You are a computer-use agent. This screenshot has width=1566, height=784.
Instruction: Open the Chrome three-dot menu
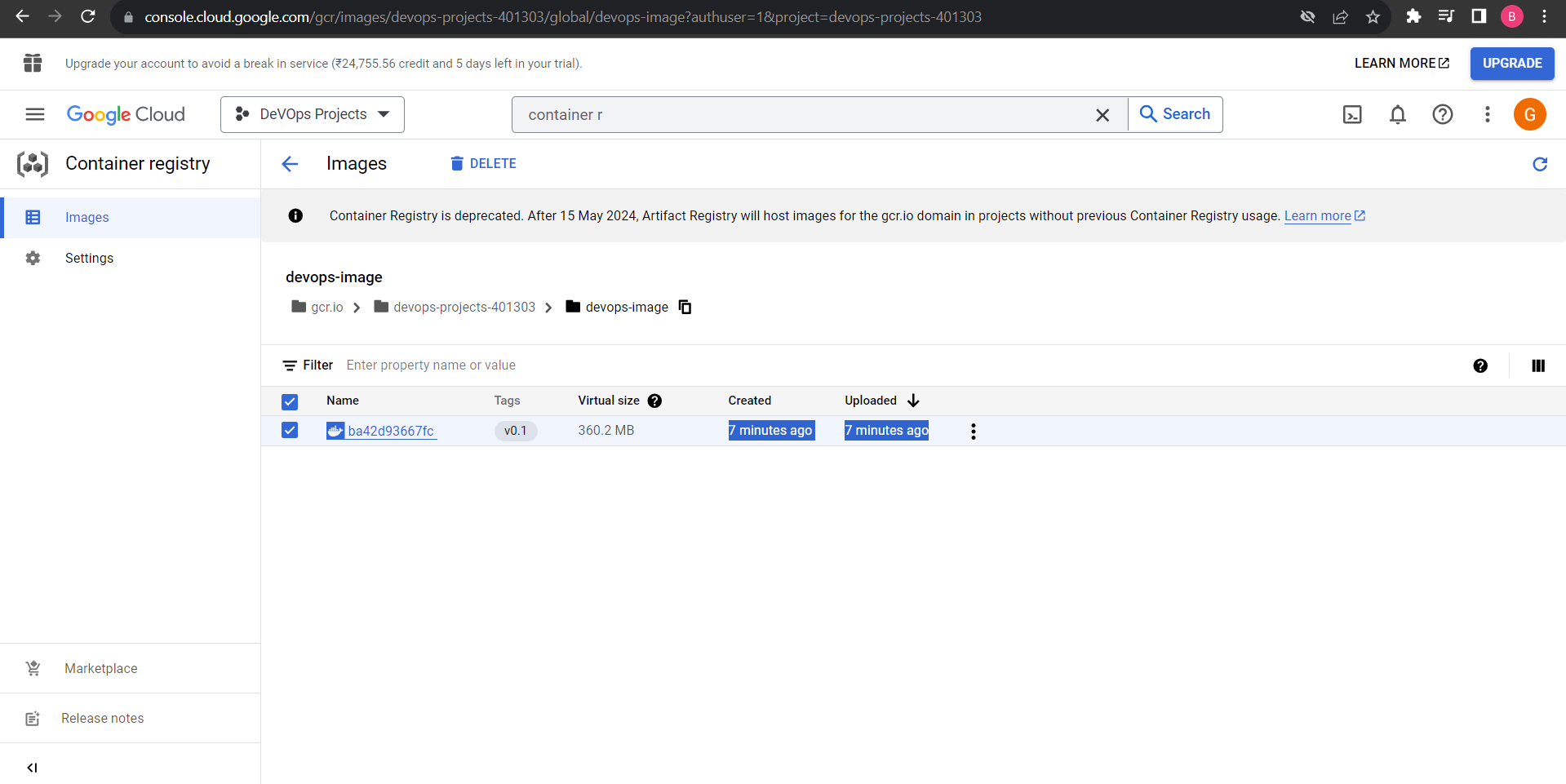click(1544, 16)
